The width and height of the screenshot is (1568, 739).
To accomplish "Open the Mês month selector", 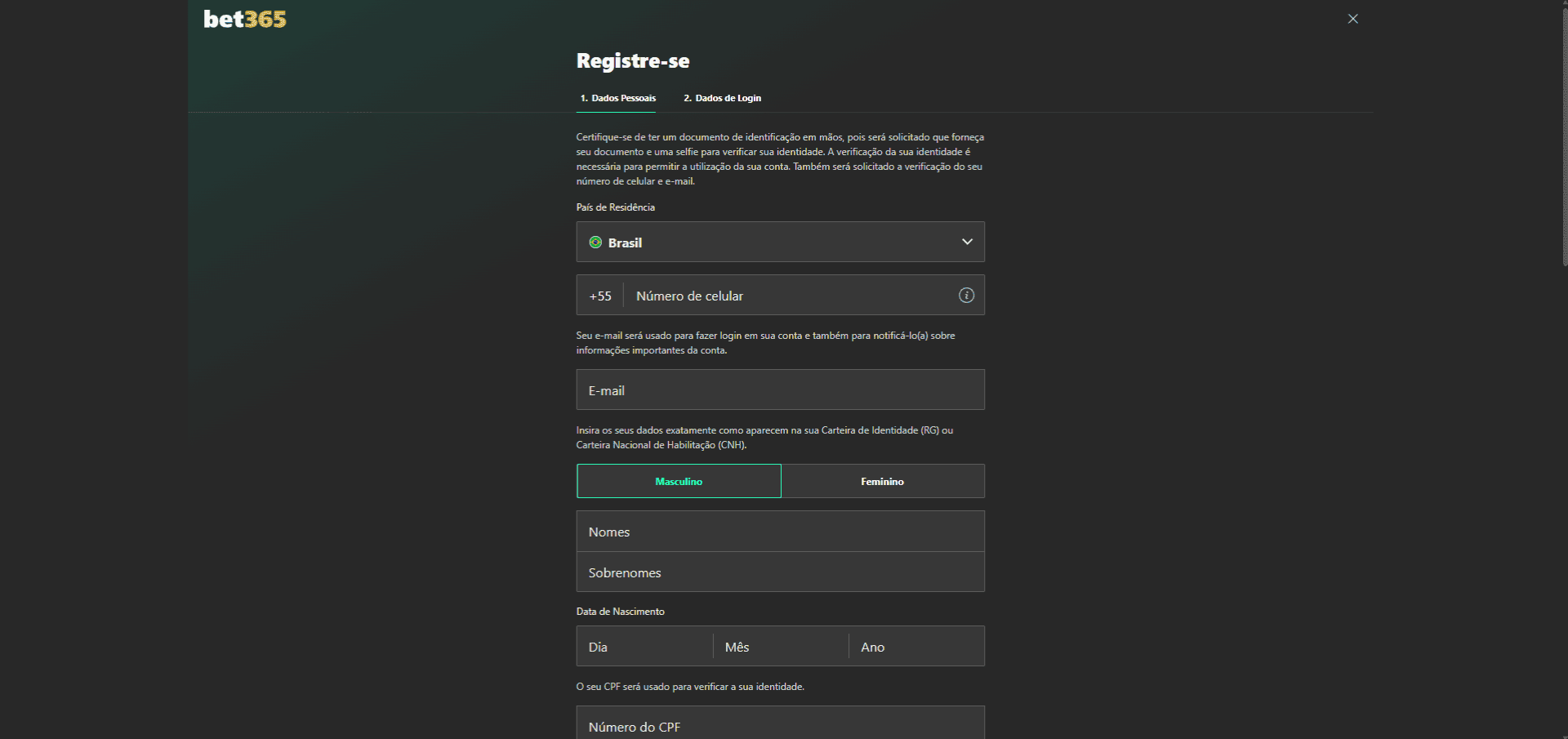I will click(x=780, y=646).
